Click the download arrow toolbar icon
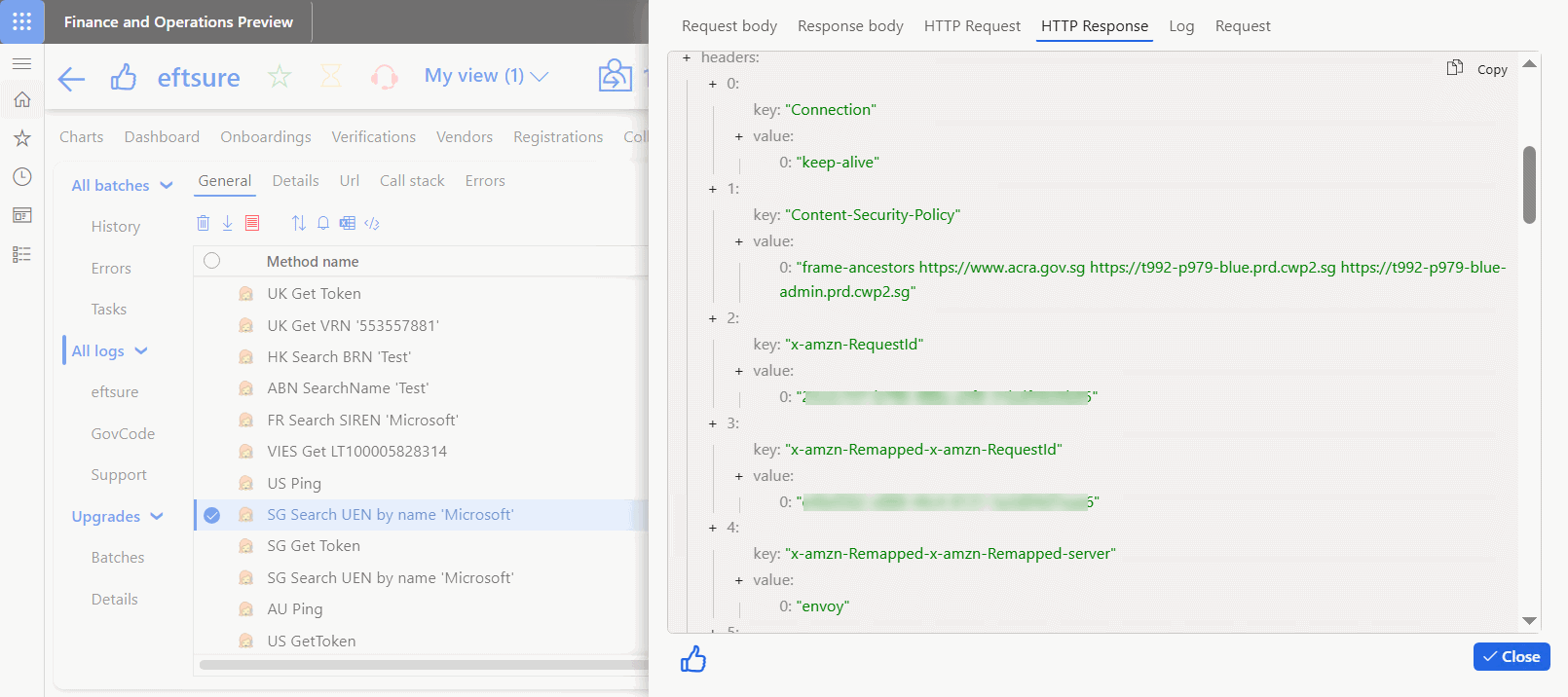The image size is (1568, 697). [x=227, y=223]
